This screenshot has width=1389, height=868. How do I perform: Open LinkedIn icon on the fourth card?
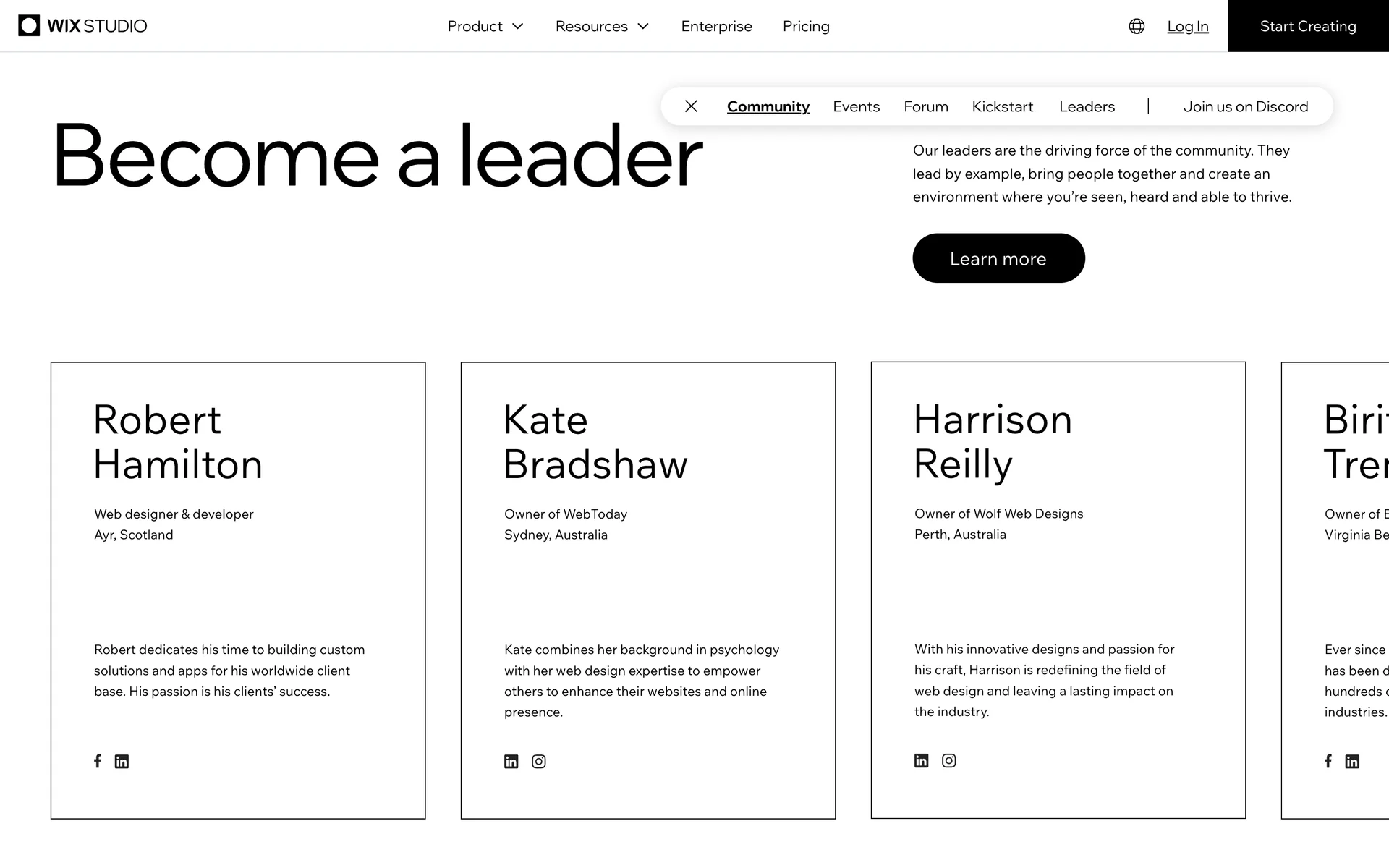click(1352, 762)
